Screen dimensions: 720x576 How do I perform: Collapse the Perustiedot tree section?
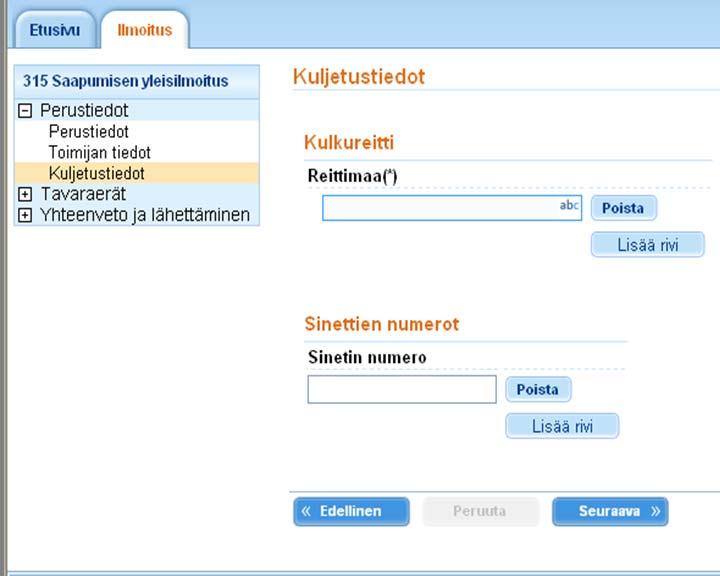tap(25, 111)
